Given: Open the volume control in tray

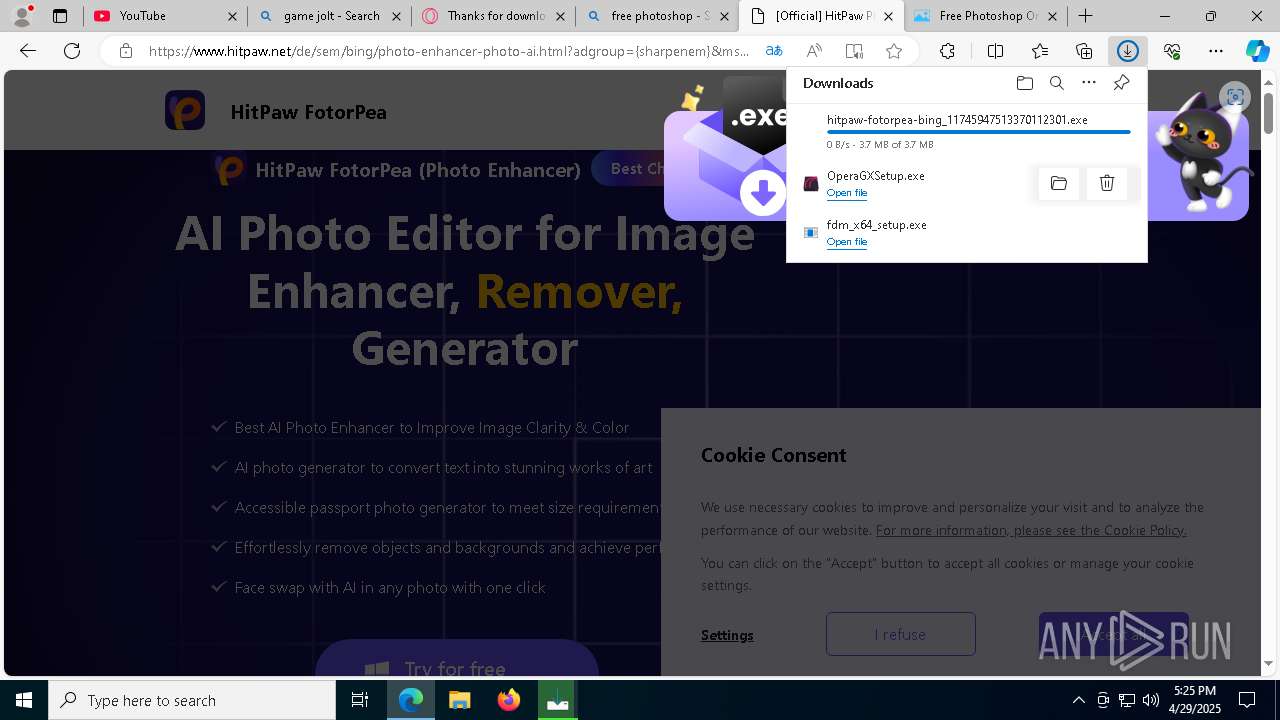Looking at the screenshot, I should (x=1151, y=700).
